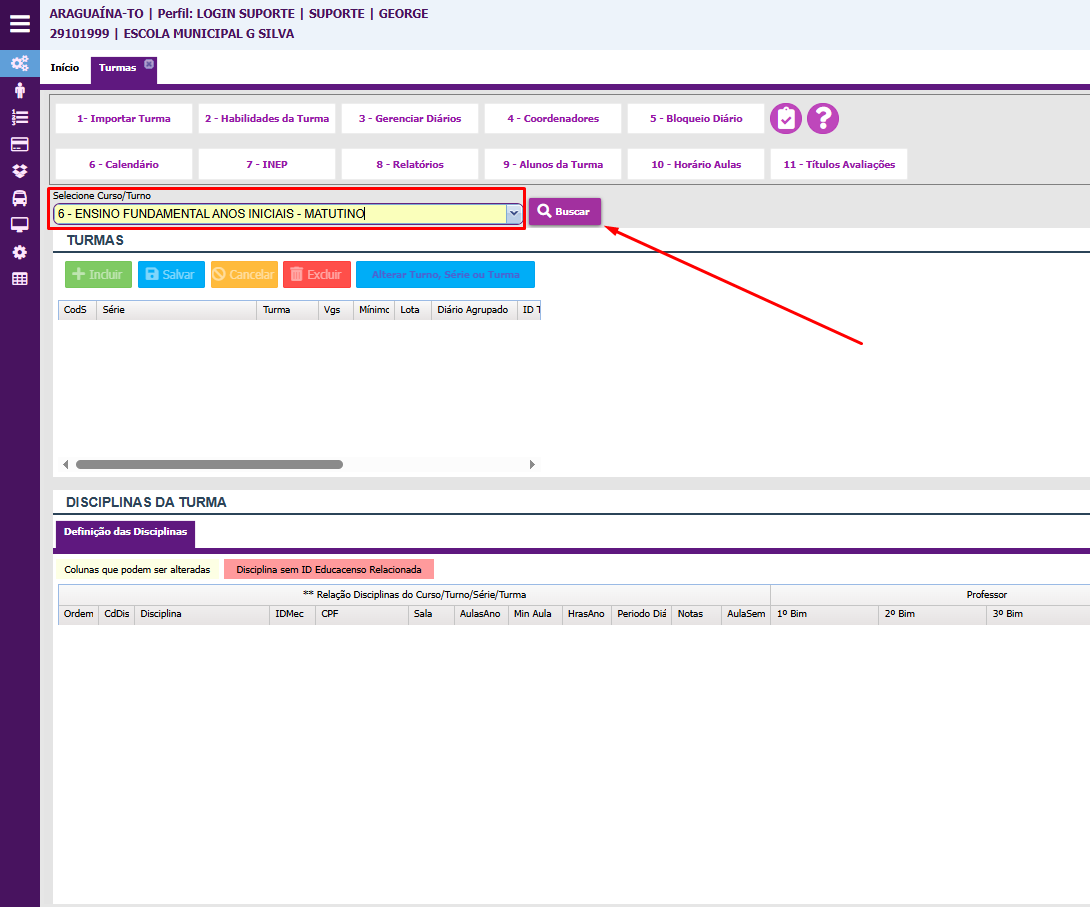Open 8 - Relatórios
Image resolution: width=1090 pixels, height=907 pixels.
(x=410, y=165)
